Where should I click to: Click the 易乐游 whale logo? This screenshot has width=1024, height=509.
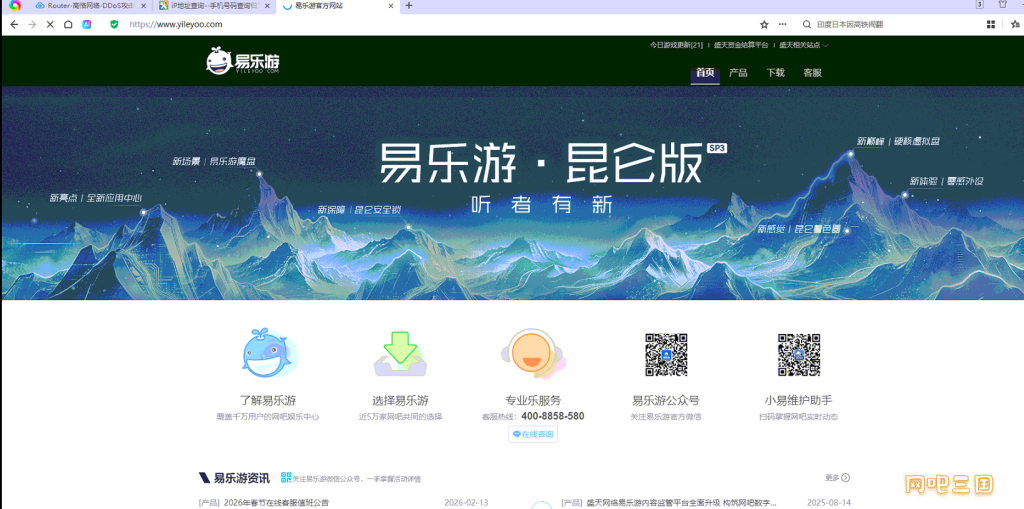243,61
